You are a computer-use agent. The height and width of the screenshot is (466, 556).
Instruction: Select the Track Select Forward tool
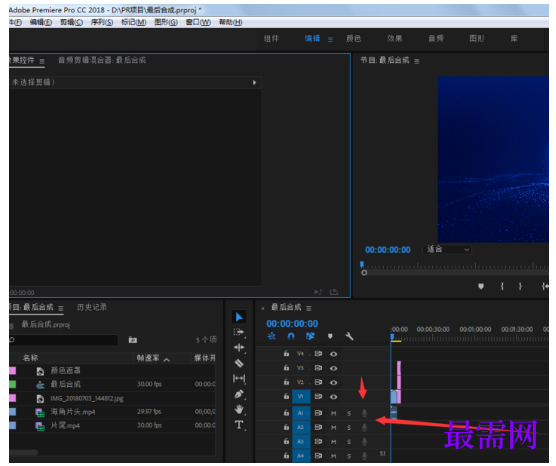[239, 332]
